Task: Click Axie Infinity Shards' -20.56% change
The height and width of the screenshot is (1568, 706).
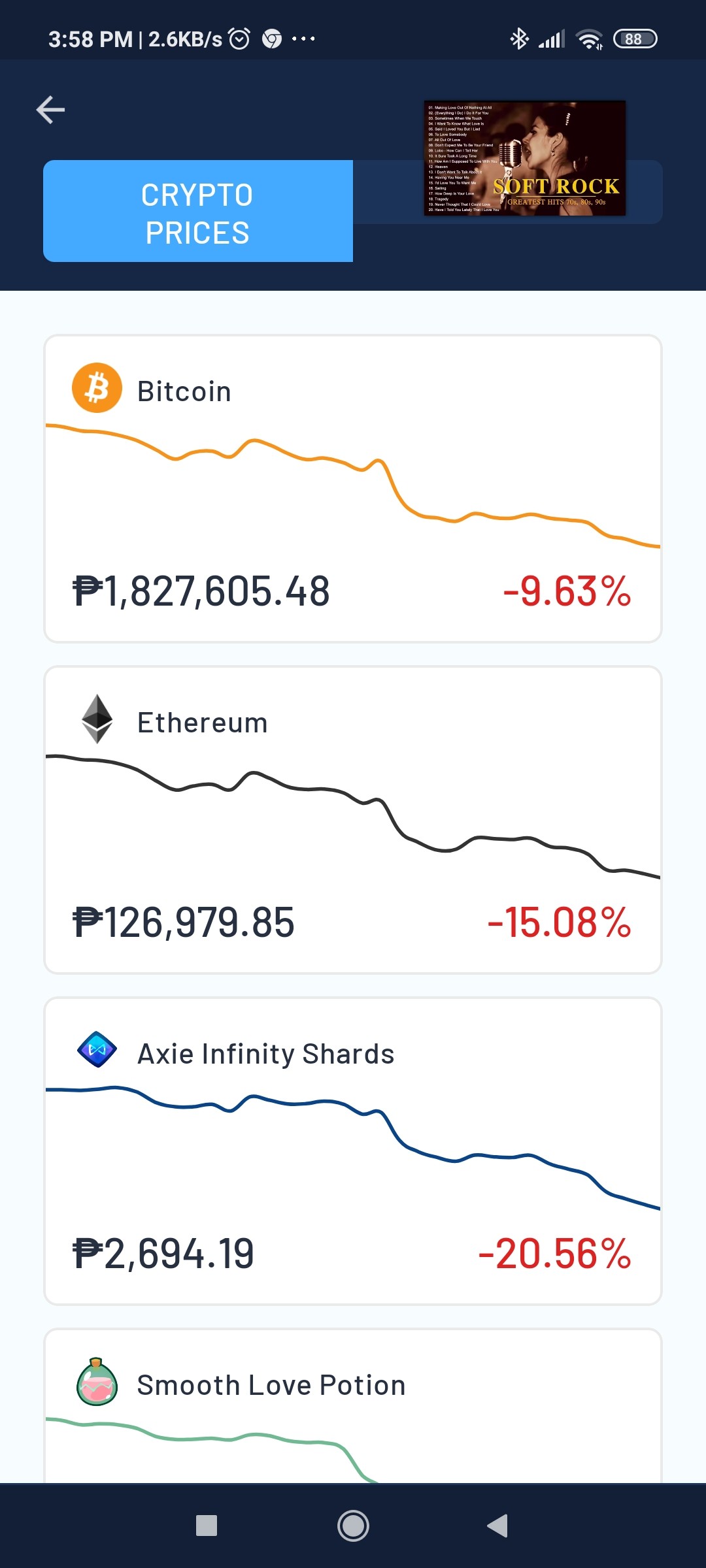Action: click(554, 1254)
